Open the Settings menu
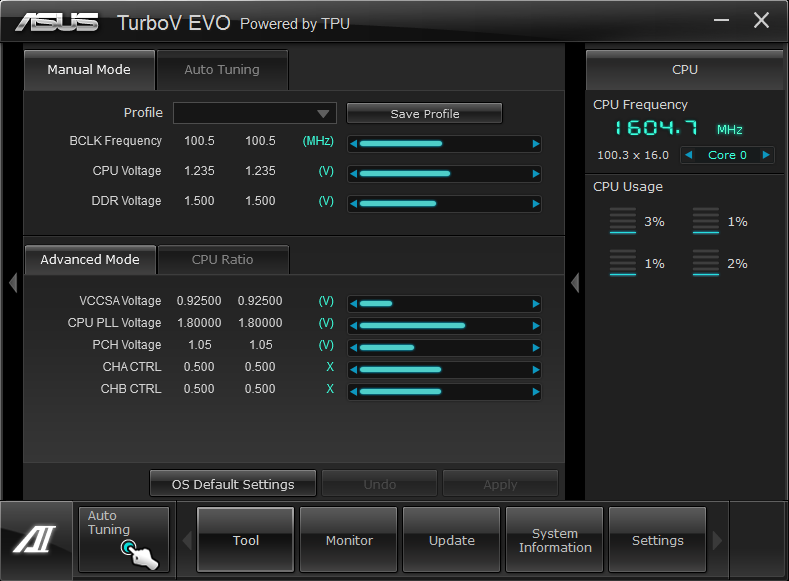The height and width of the screenshot is (581, 789). click(657, 540)
